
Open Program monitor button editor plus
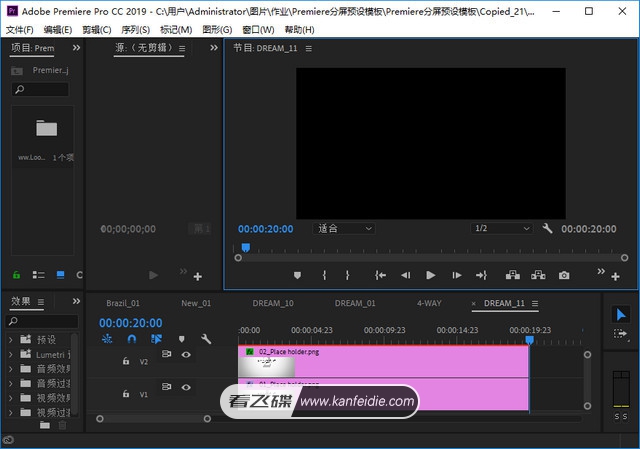coord(616,277)
